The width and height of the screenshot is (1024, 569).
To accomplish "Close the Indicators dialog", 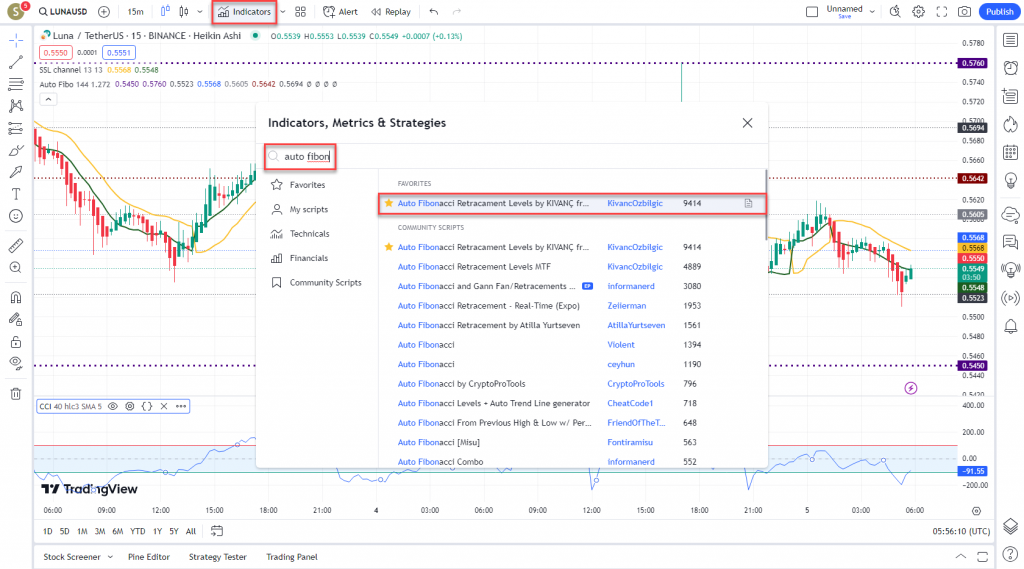I will (747, 123).
